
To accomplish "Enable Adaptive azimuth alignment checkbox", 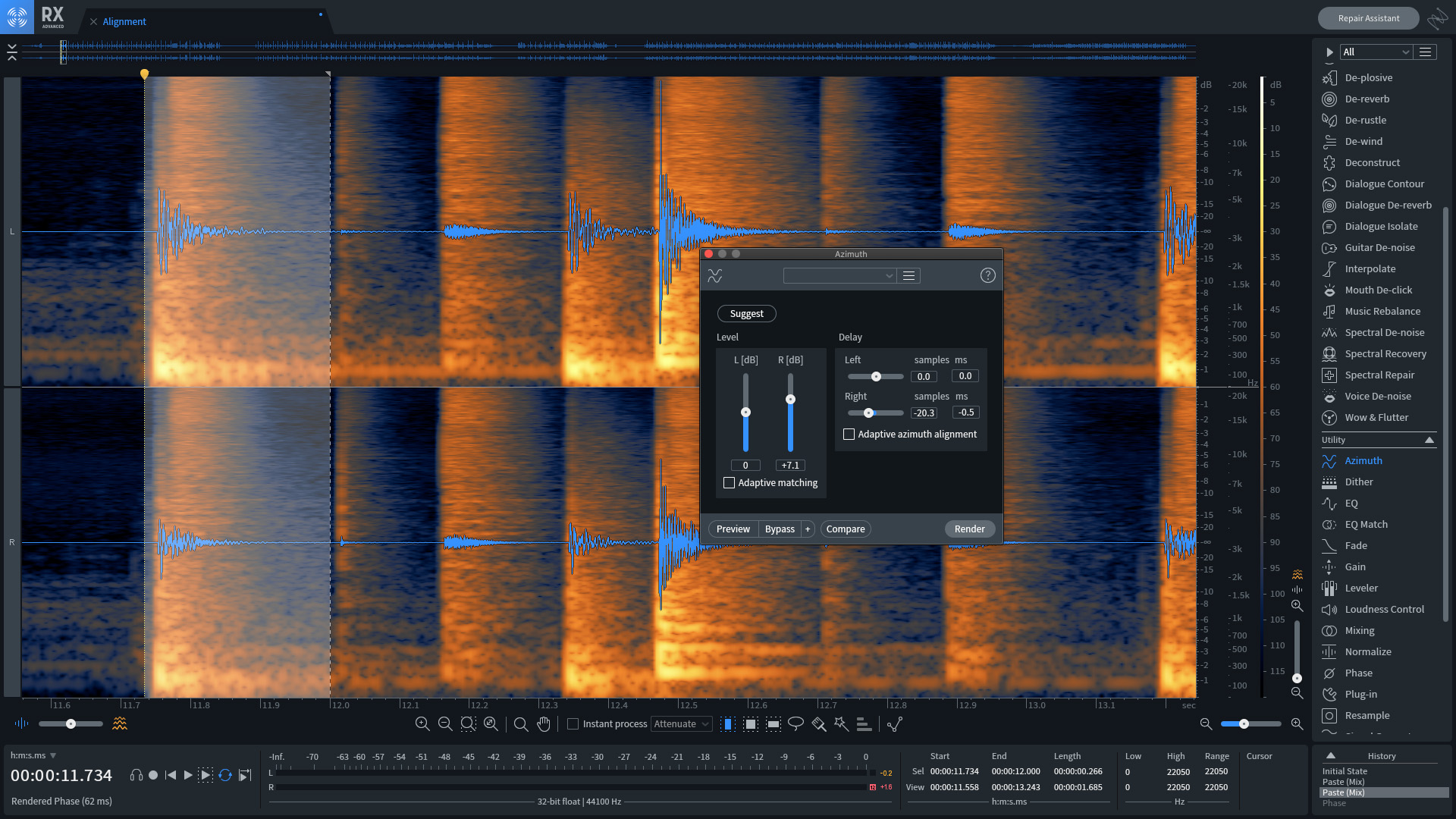I will tap(849, 435).
